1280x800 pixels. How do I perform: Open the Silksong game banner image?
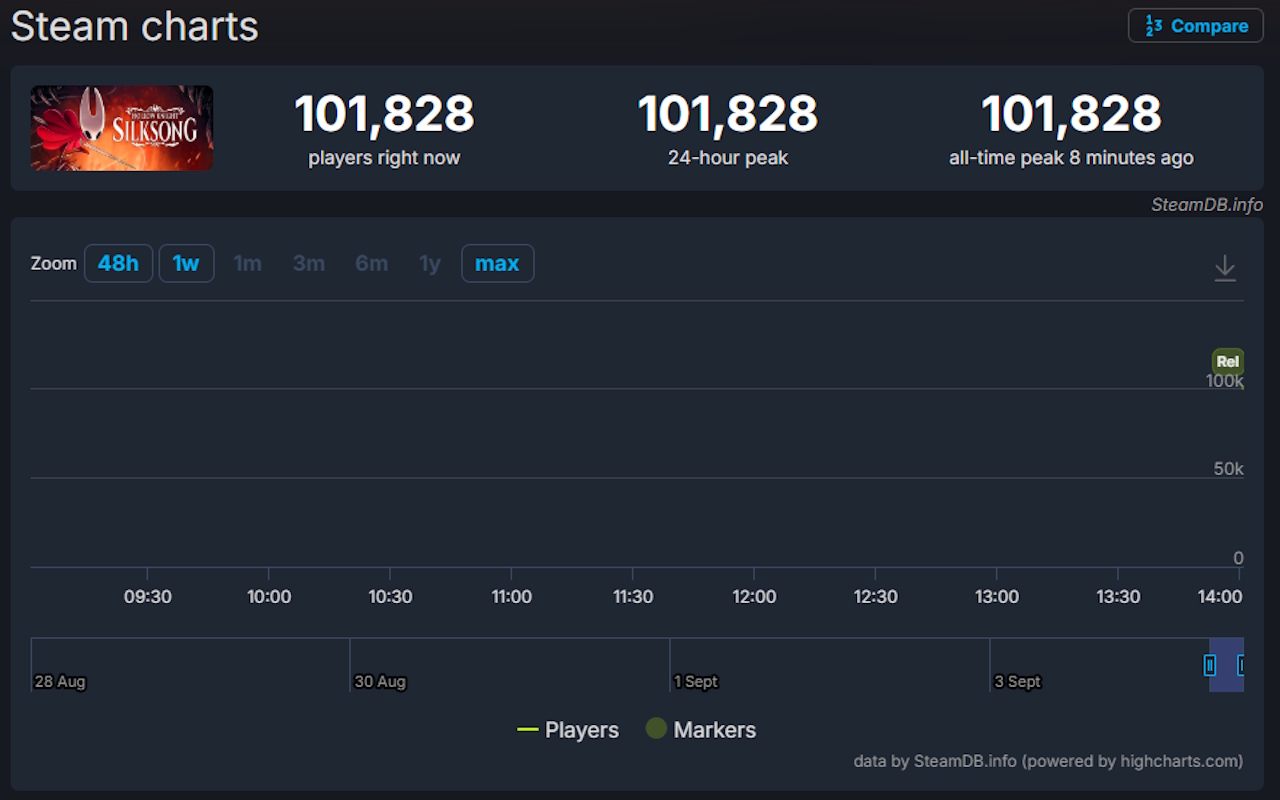(122, 128)
